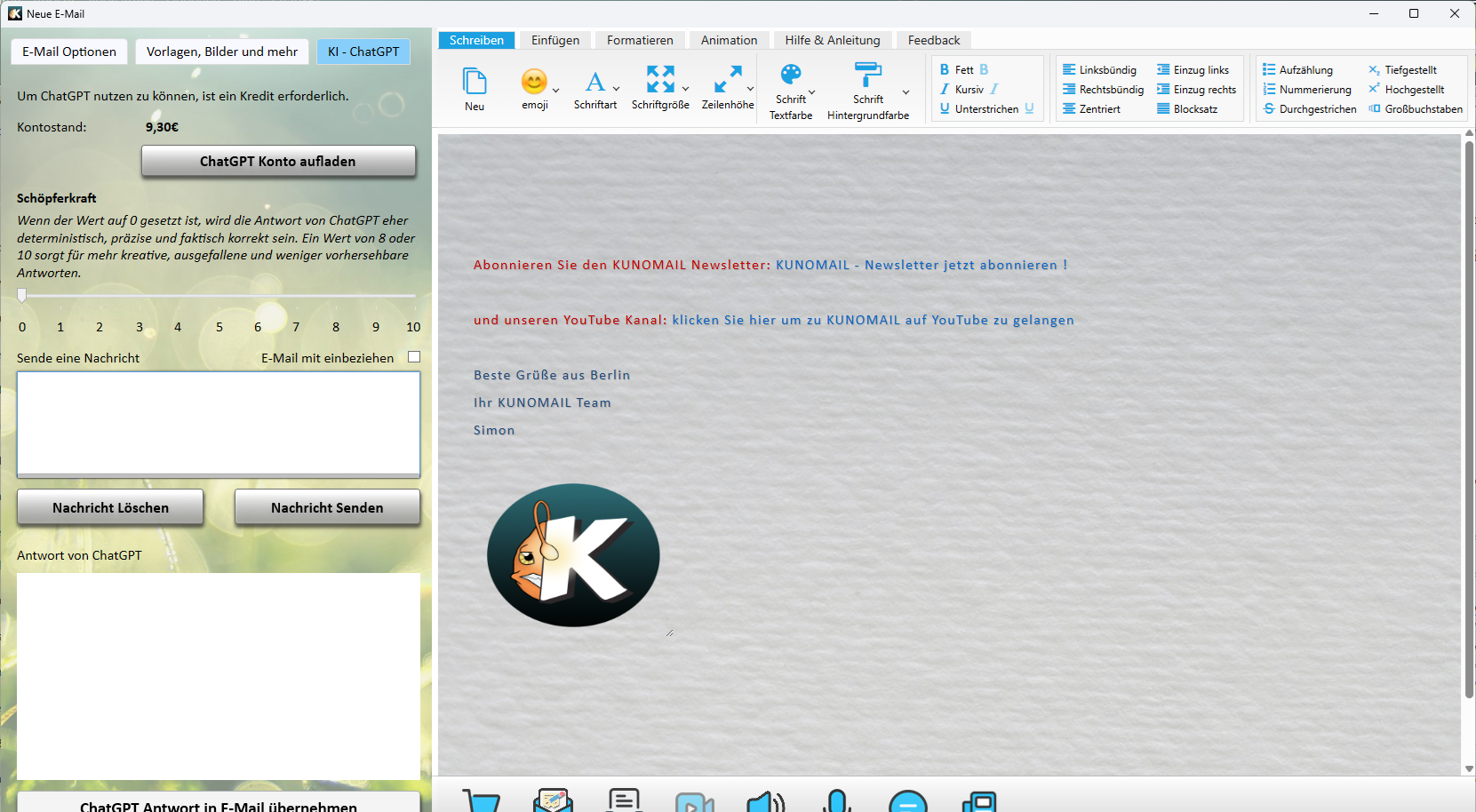Switch to E-Mail Optionen panel tab
1476x812 pixels.
(x=69, y=52)
